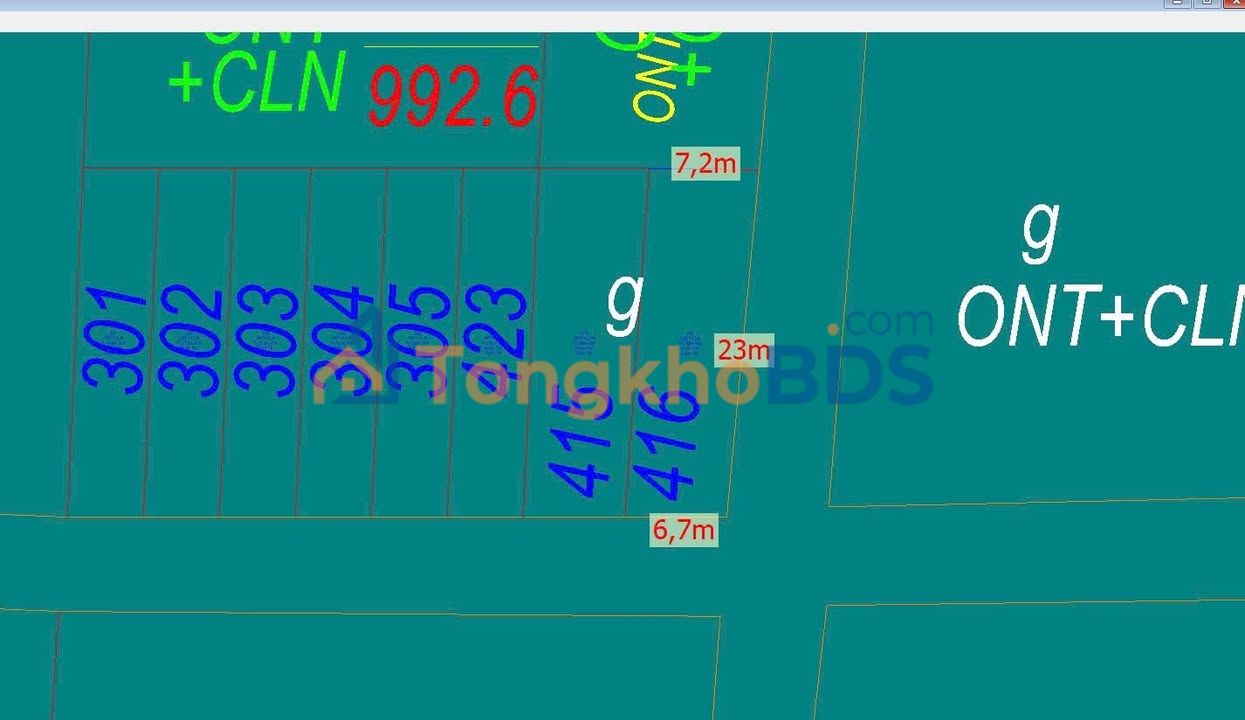Click the white g above ONT+CLN

[1040, 232]
